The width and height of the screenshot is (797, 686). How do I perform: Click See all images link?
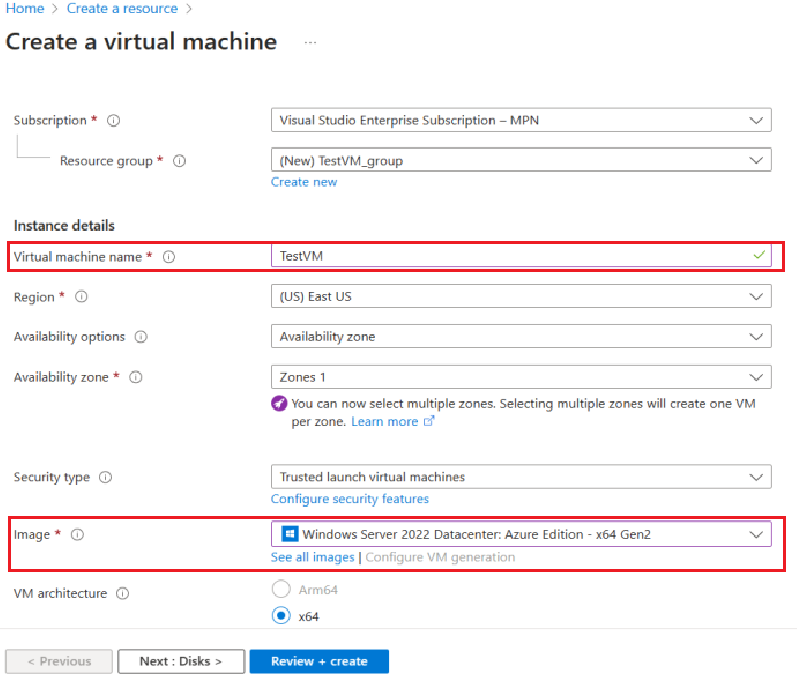[313, 557]
